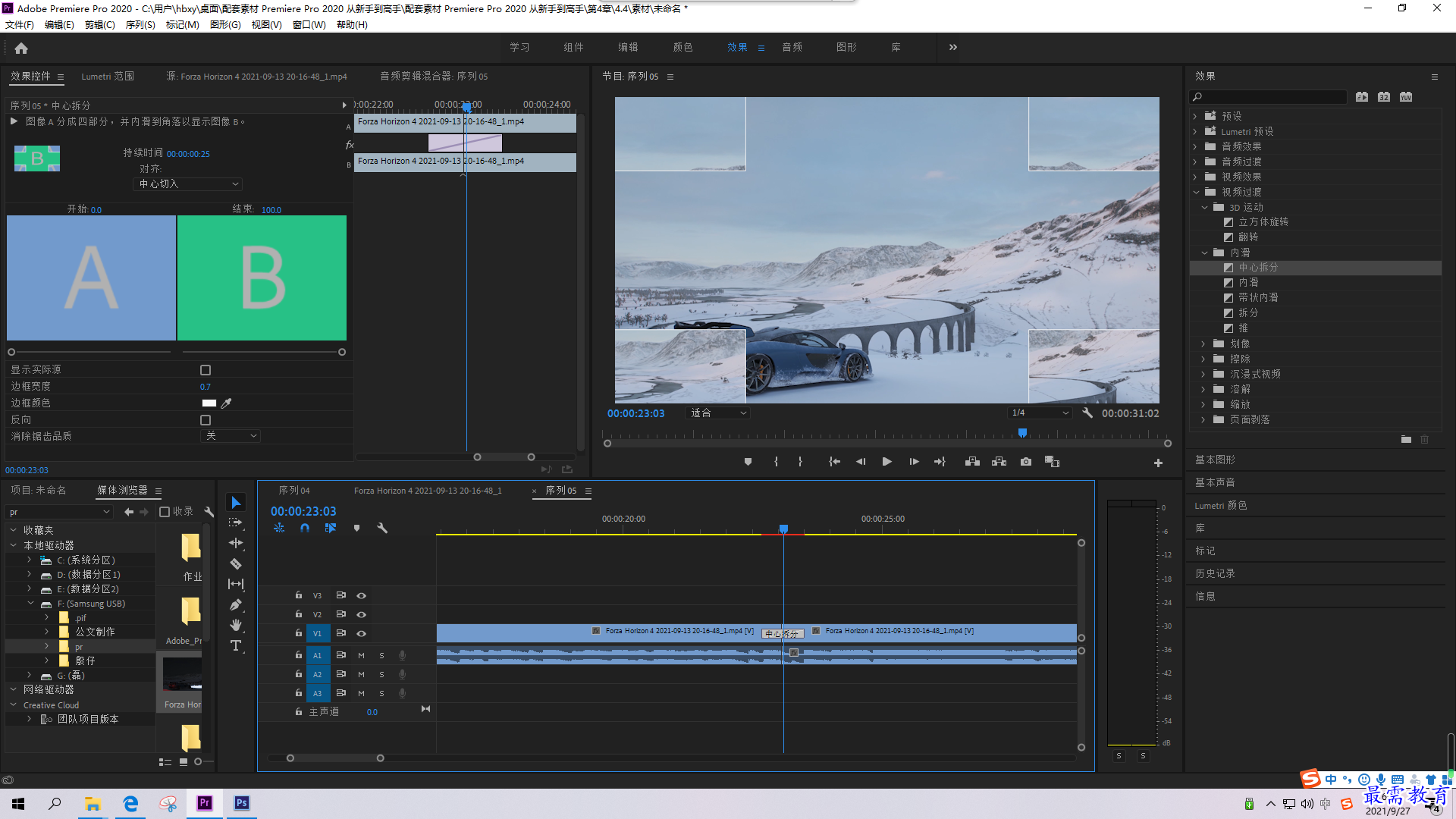The height and width of the screenshot is (819, 1456).
Task: Toggle linked selection in timeline
Action: pyautogui.click(x=331, y=528)
